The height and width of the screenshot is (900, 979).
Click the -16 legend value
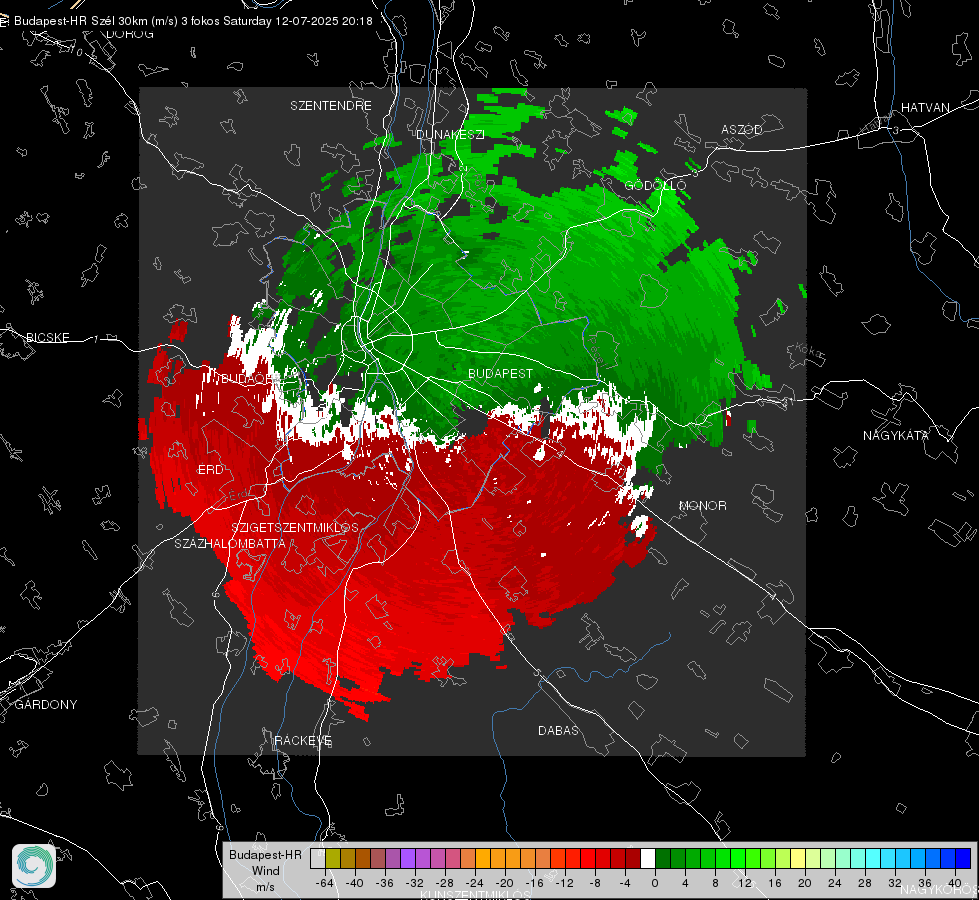(534, 883)
